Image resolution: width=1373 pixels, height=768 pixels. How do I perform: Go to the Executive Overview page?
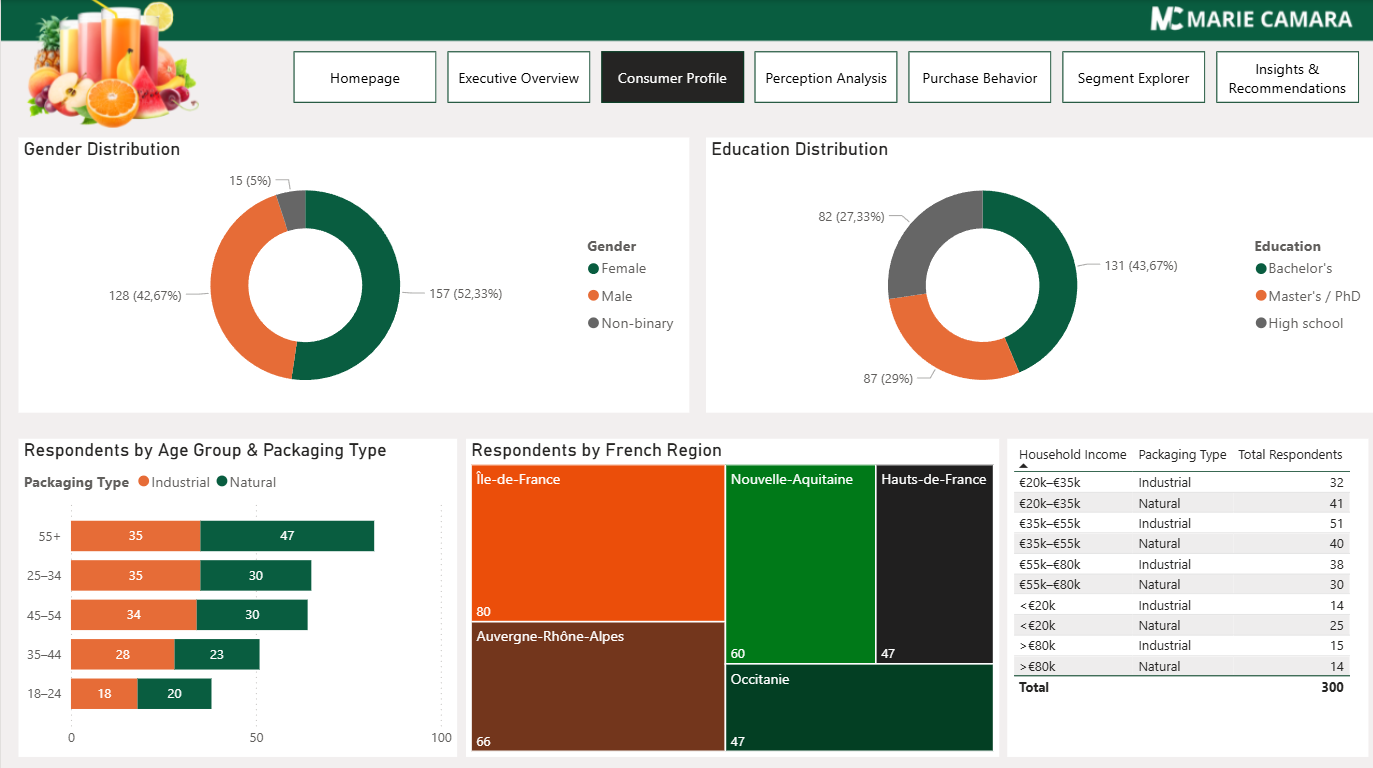[x=518, y=78]
